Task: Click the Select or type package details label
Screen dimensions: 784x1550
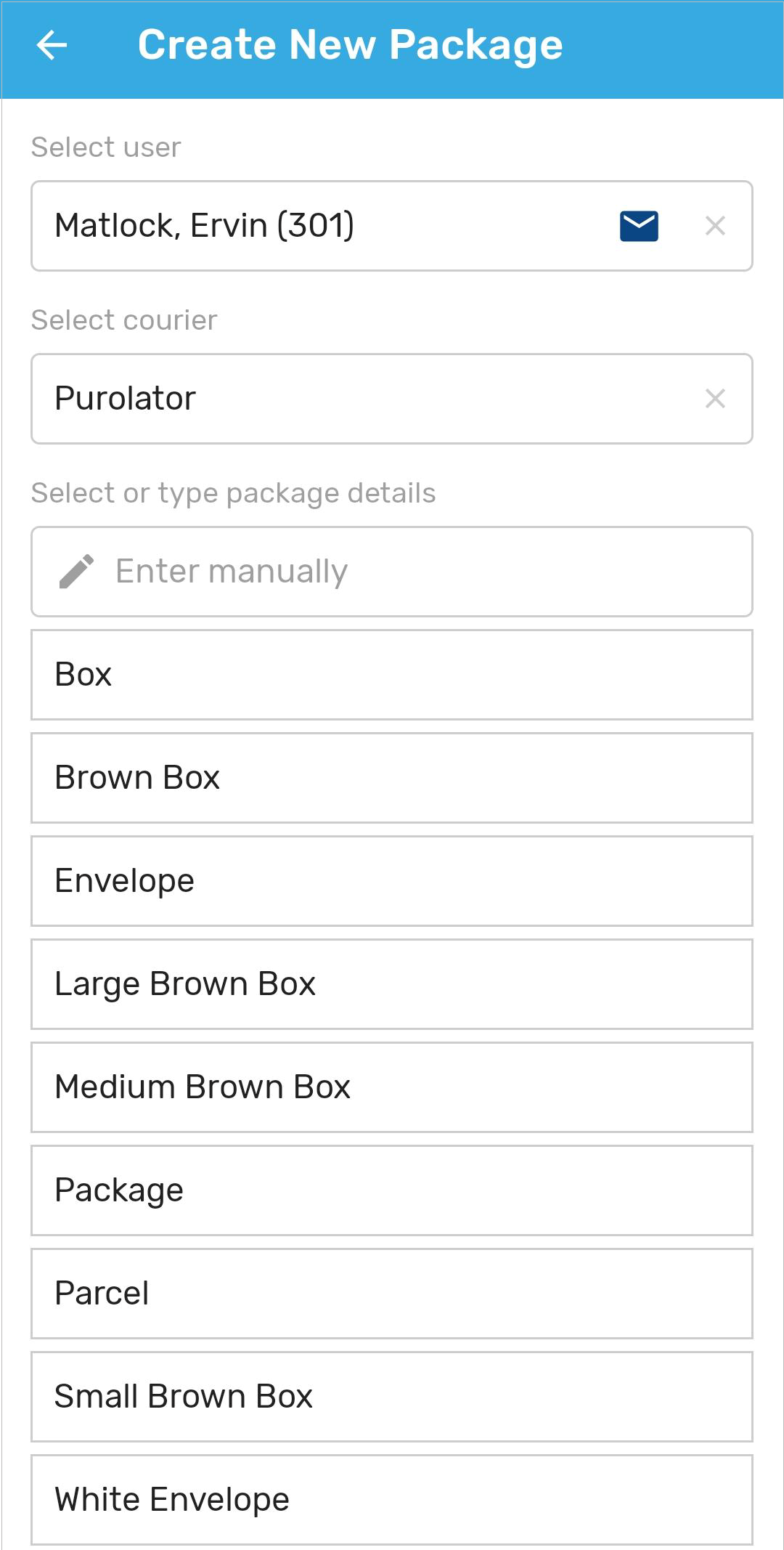Action: [233, 493]
